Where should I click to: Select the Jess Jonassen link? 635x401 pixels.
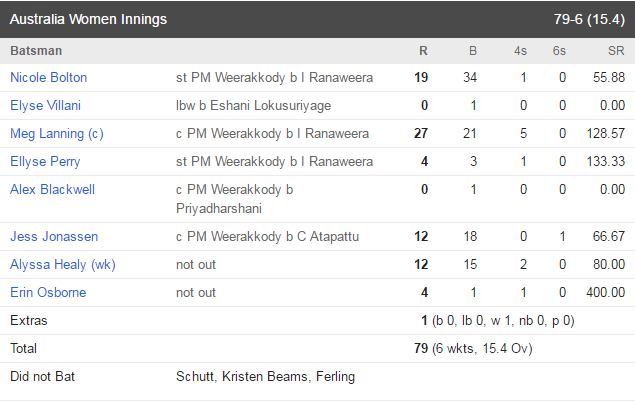pos(54,236)
